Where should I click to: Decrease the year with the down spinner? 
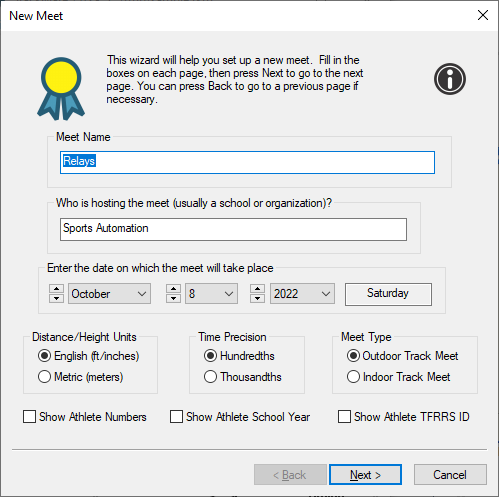click(257, 298)
